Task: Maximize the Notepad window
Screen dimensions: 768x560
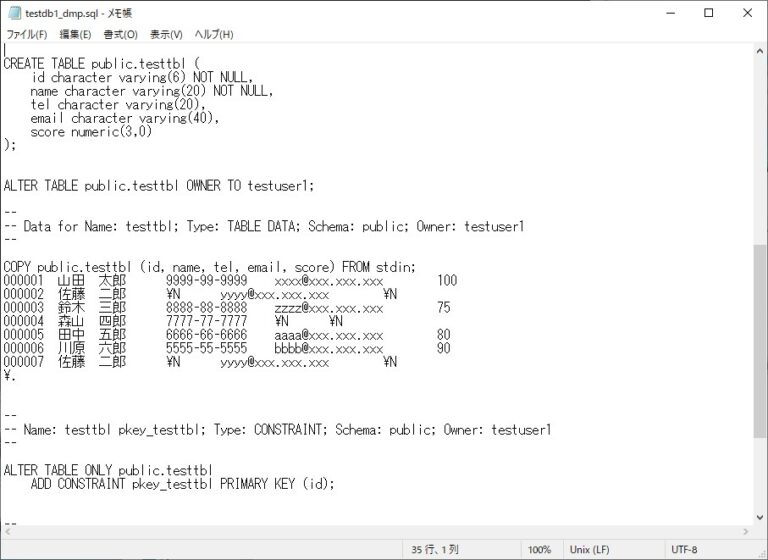Action: (708, 13)
